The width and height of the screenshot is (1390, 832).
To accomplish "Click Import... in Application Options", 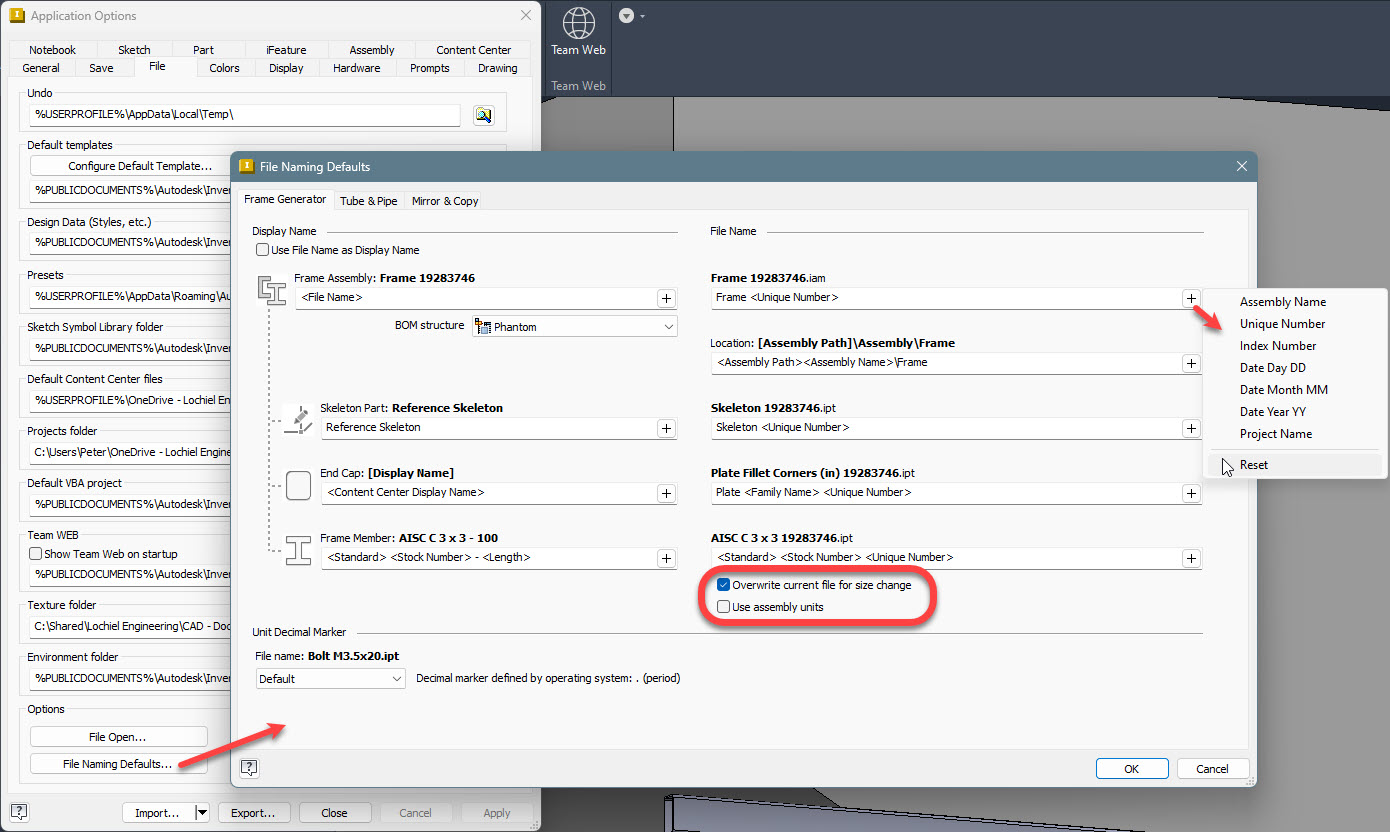I will [x=157, y=813].
